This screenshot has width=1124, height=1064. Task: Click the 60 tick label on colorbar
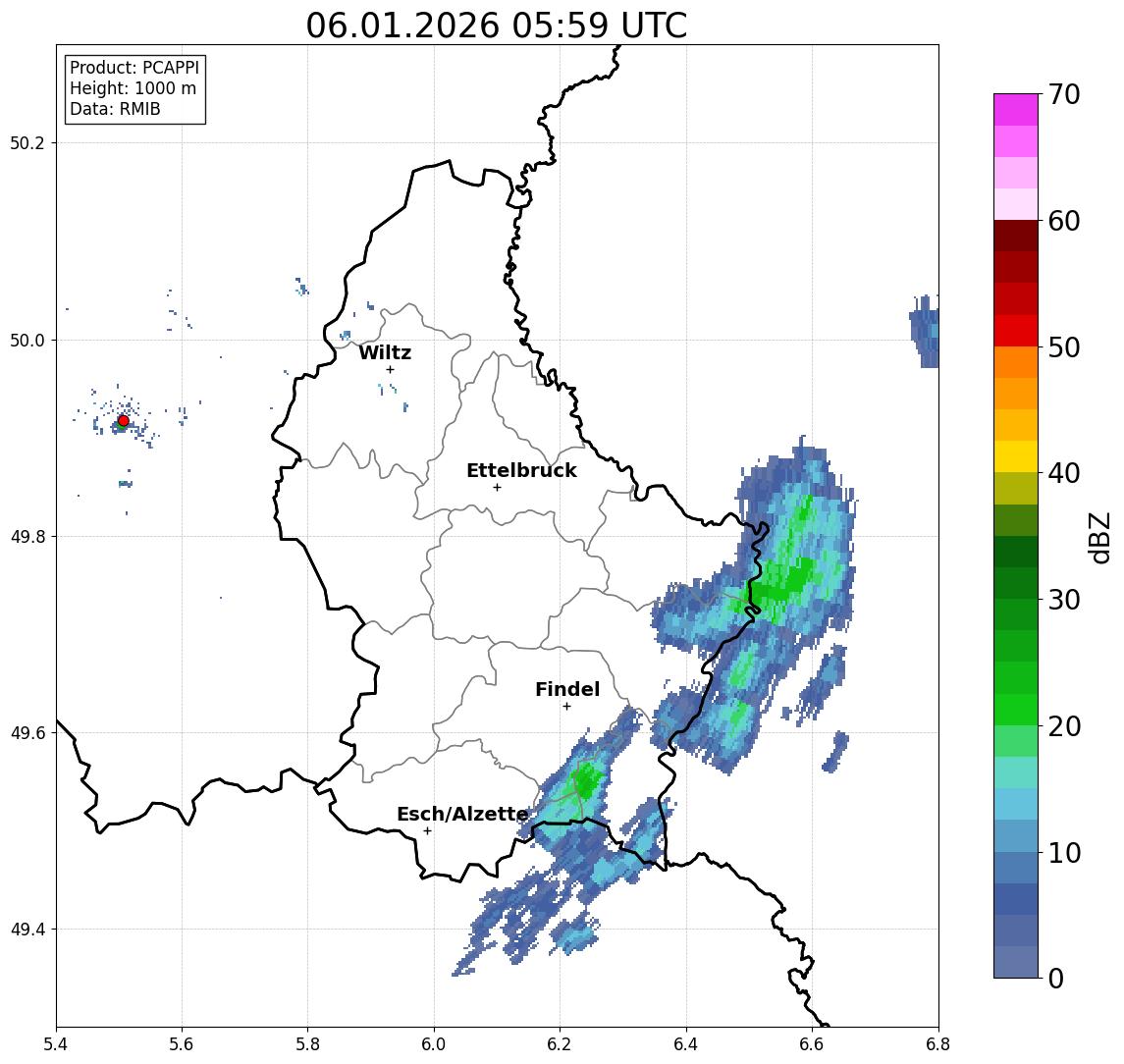tap(1064, 221)
